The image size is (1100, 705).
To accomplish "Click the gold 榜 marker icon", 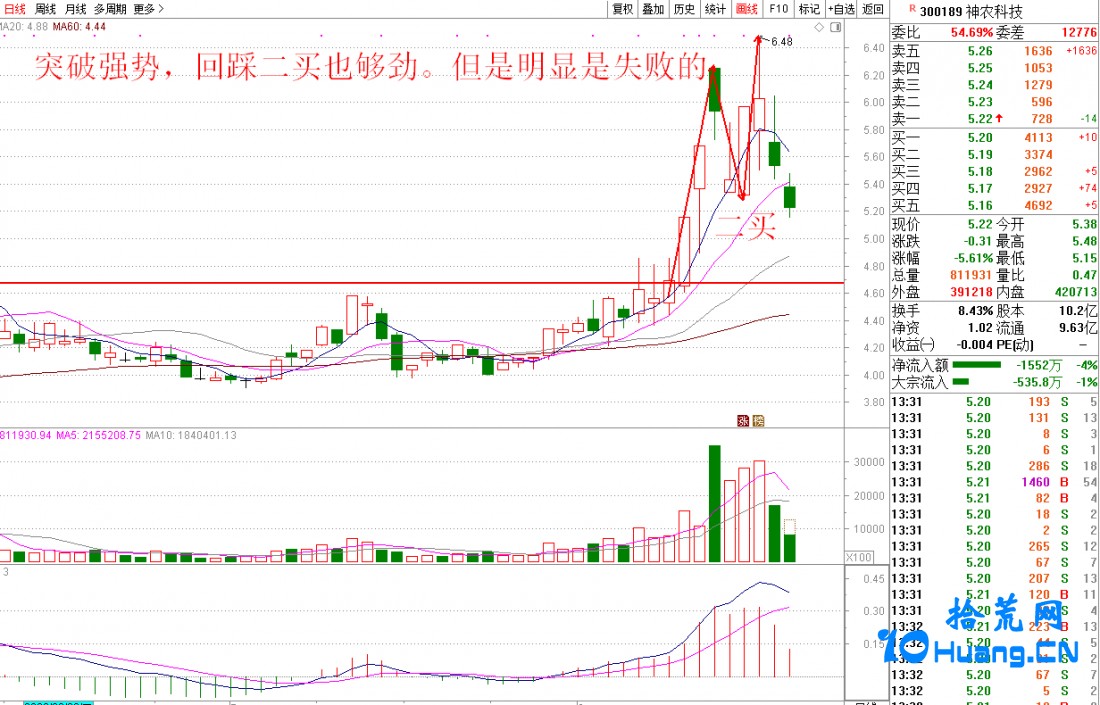I will click(x=758, y=420).
